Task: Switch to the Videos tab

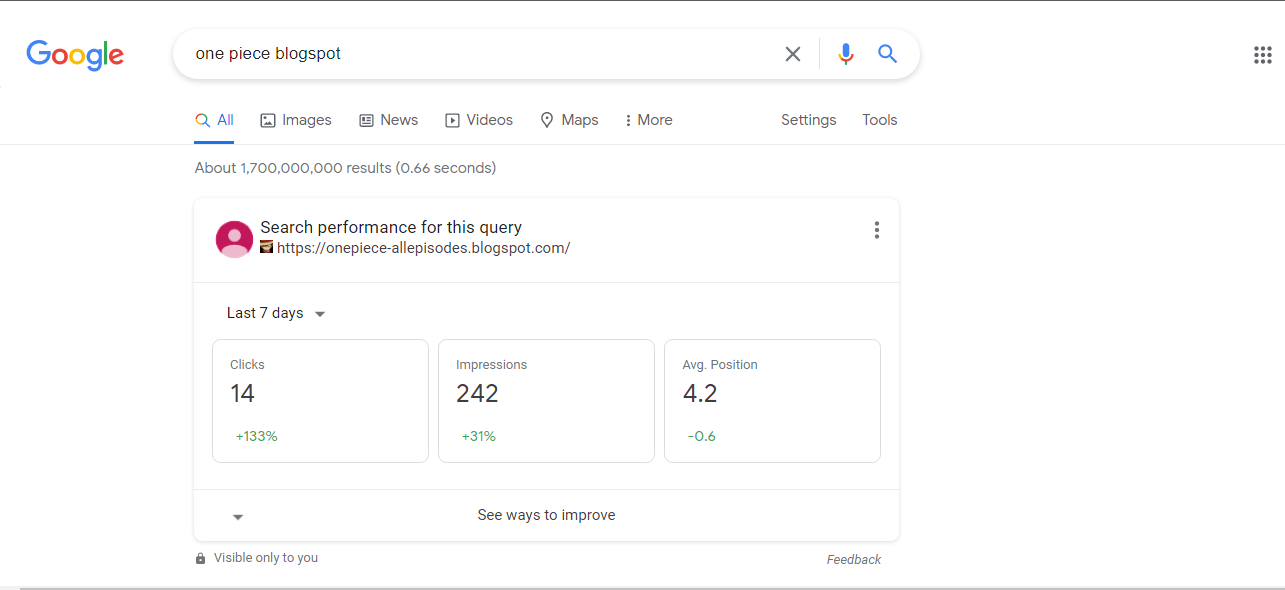Action: [478, 119]
